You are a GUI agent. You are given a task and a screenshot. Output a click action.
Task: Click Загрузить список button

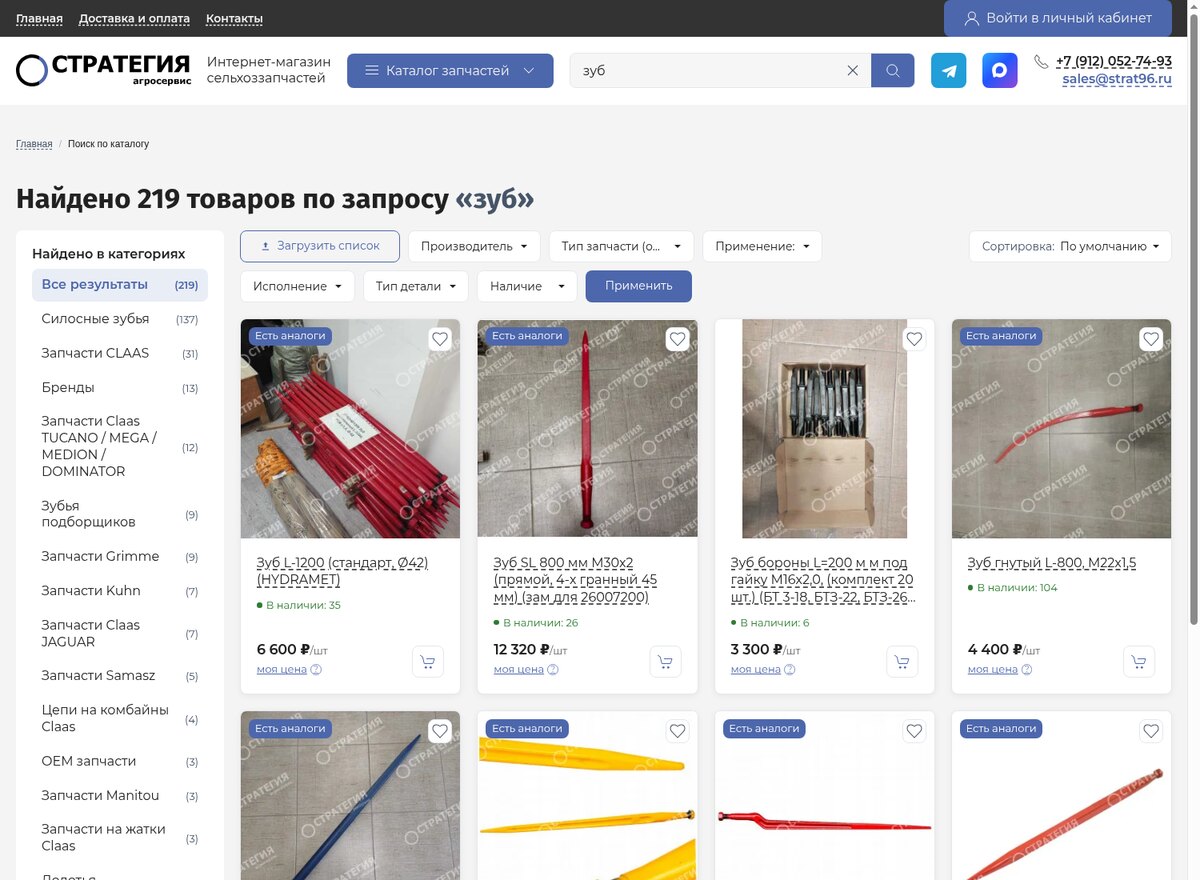click(x=320, y=246)
